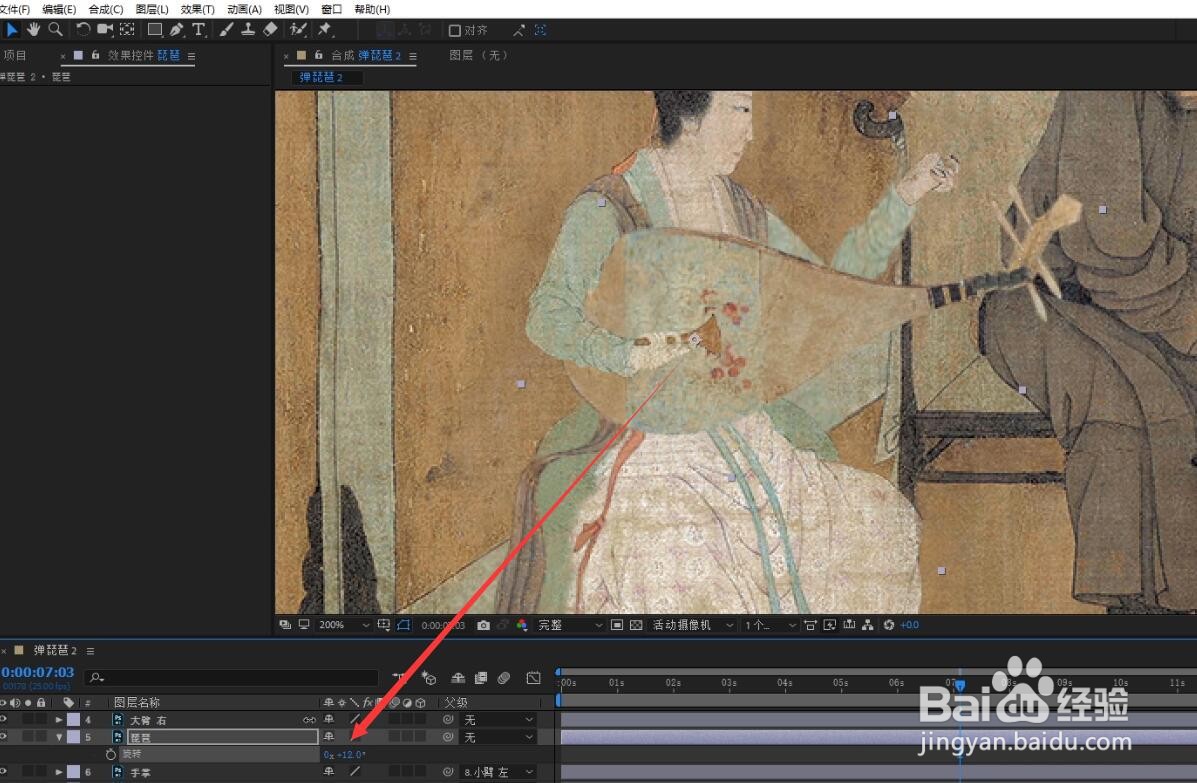Open the 200% magnification dropdown
The height and width of the screenshot is (783, 1197).
tap(344, 625)
